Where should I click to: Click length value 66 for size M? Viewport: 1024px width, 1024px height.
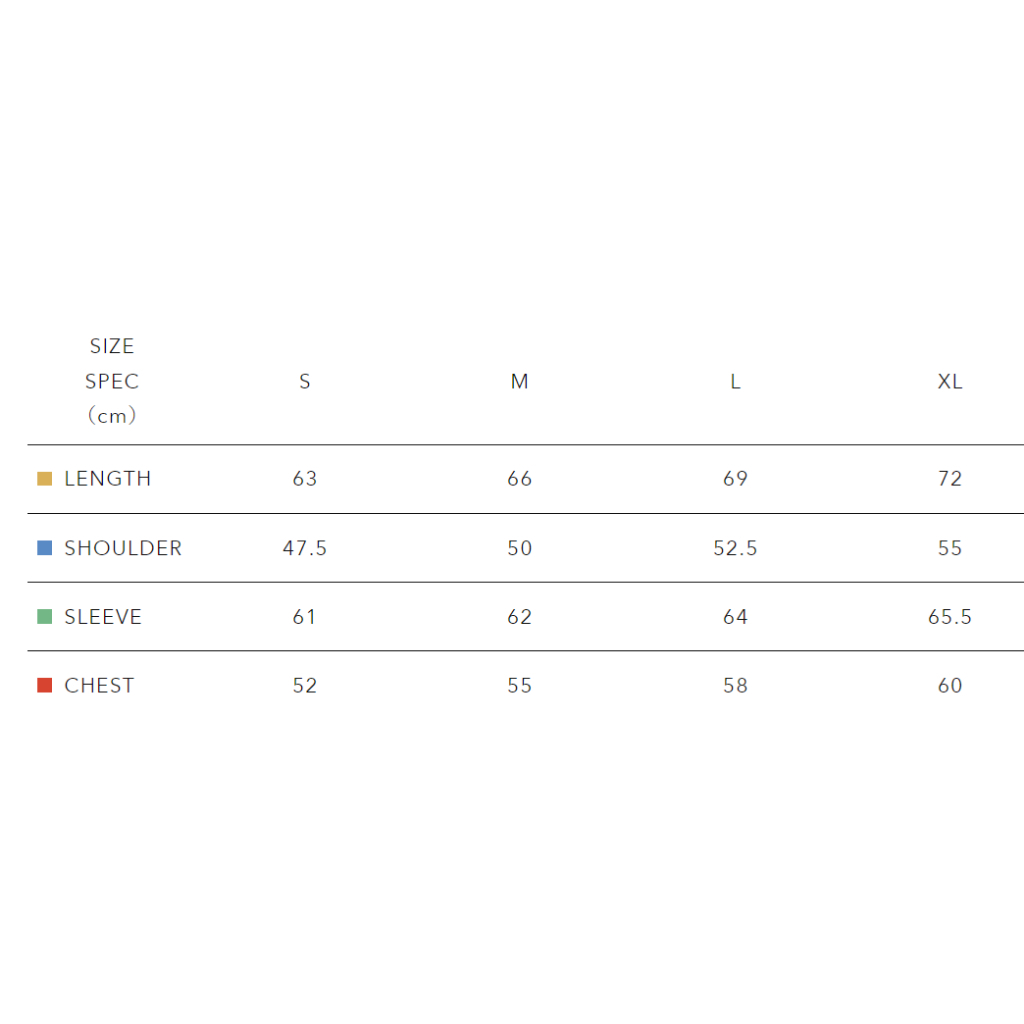click(x=520, y=479)
